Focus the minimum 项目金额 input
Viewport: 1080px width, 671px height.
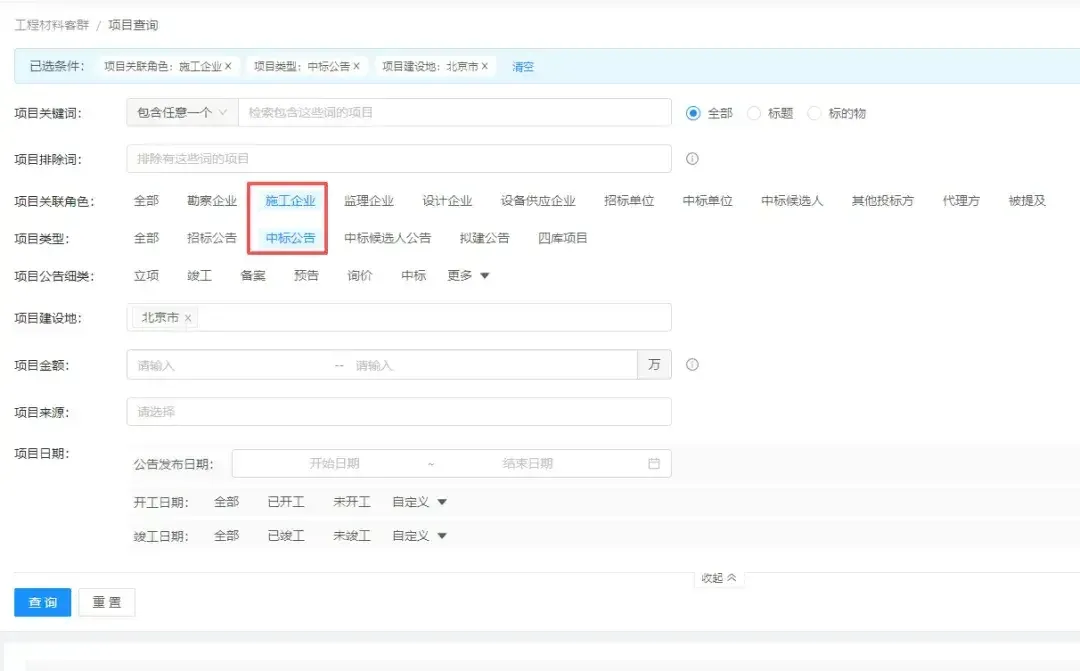pos(231,365)
